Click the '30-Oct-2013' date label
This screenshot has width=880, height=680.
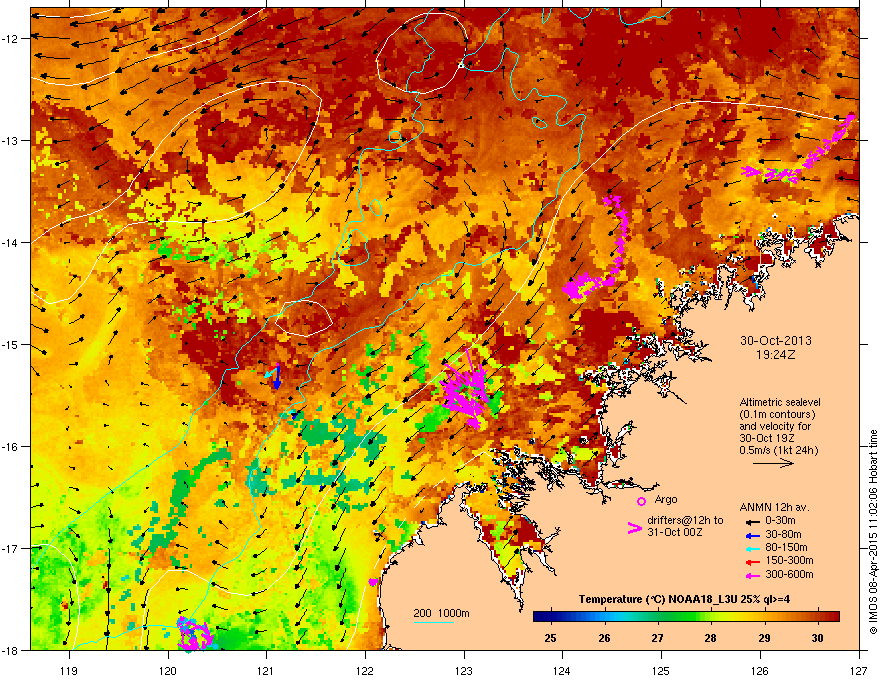pos(776,341)
